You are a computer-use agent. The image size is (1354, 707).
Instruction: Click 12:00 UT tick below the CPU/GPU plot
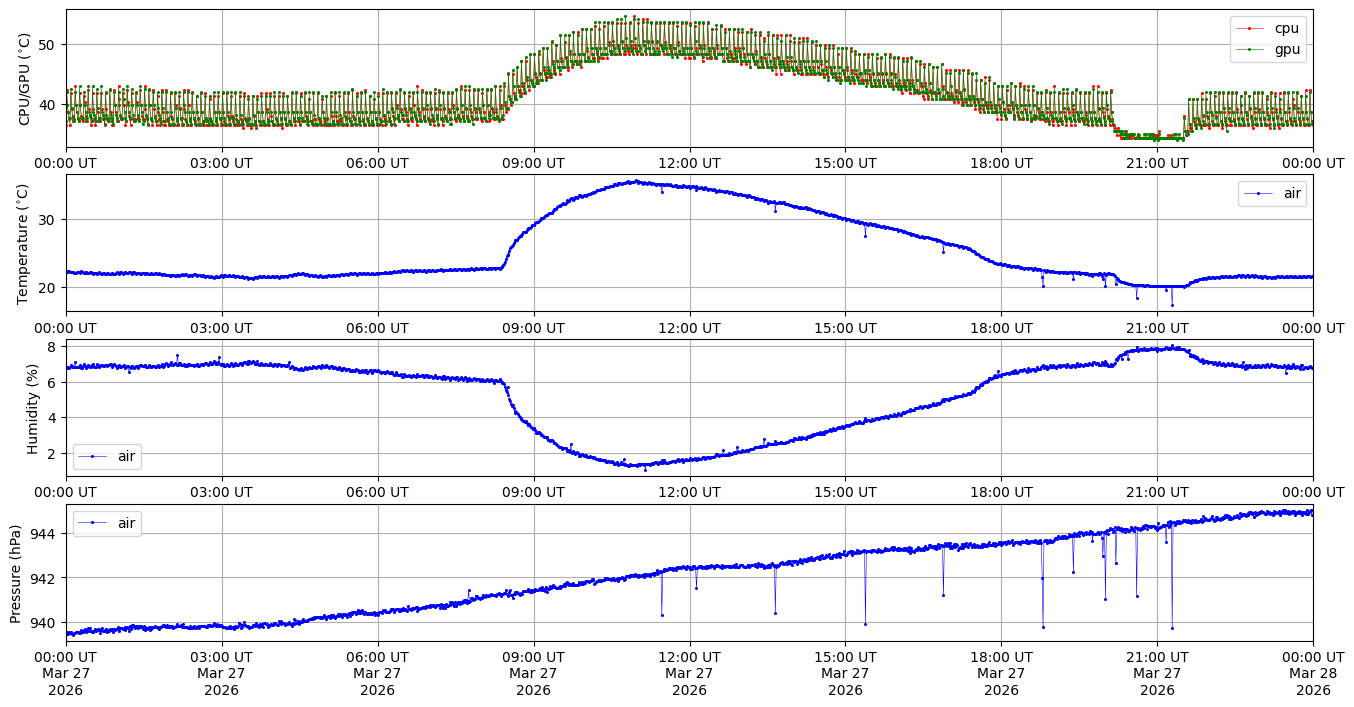pos(689,163)
